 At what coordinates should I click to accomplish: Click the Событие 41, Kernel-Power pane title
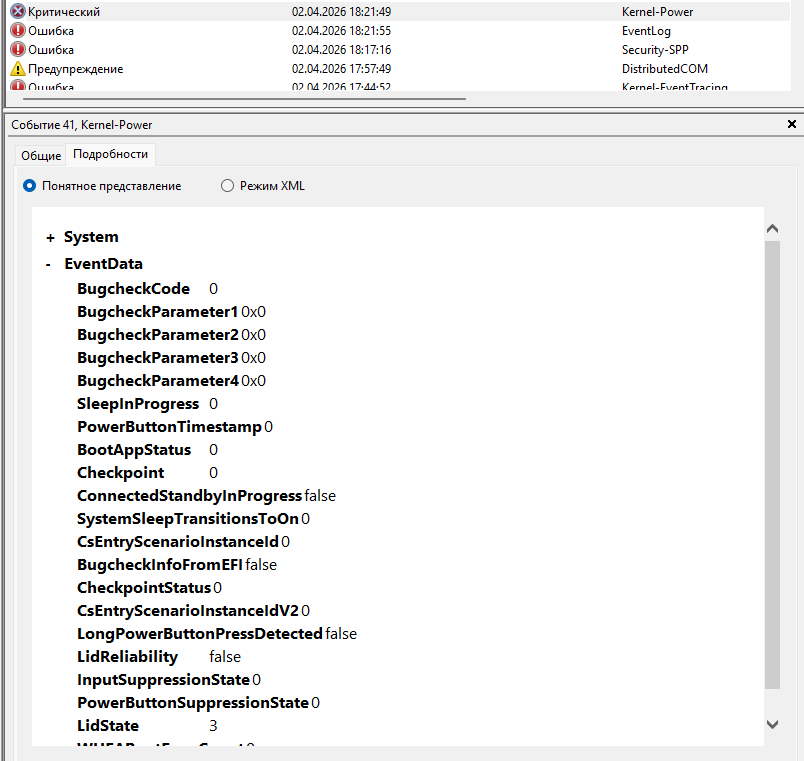[x=82, y=125]
